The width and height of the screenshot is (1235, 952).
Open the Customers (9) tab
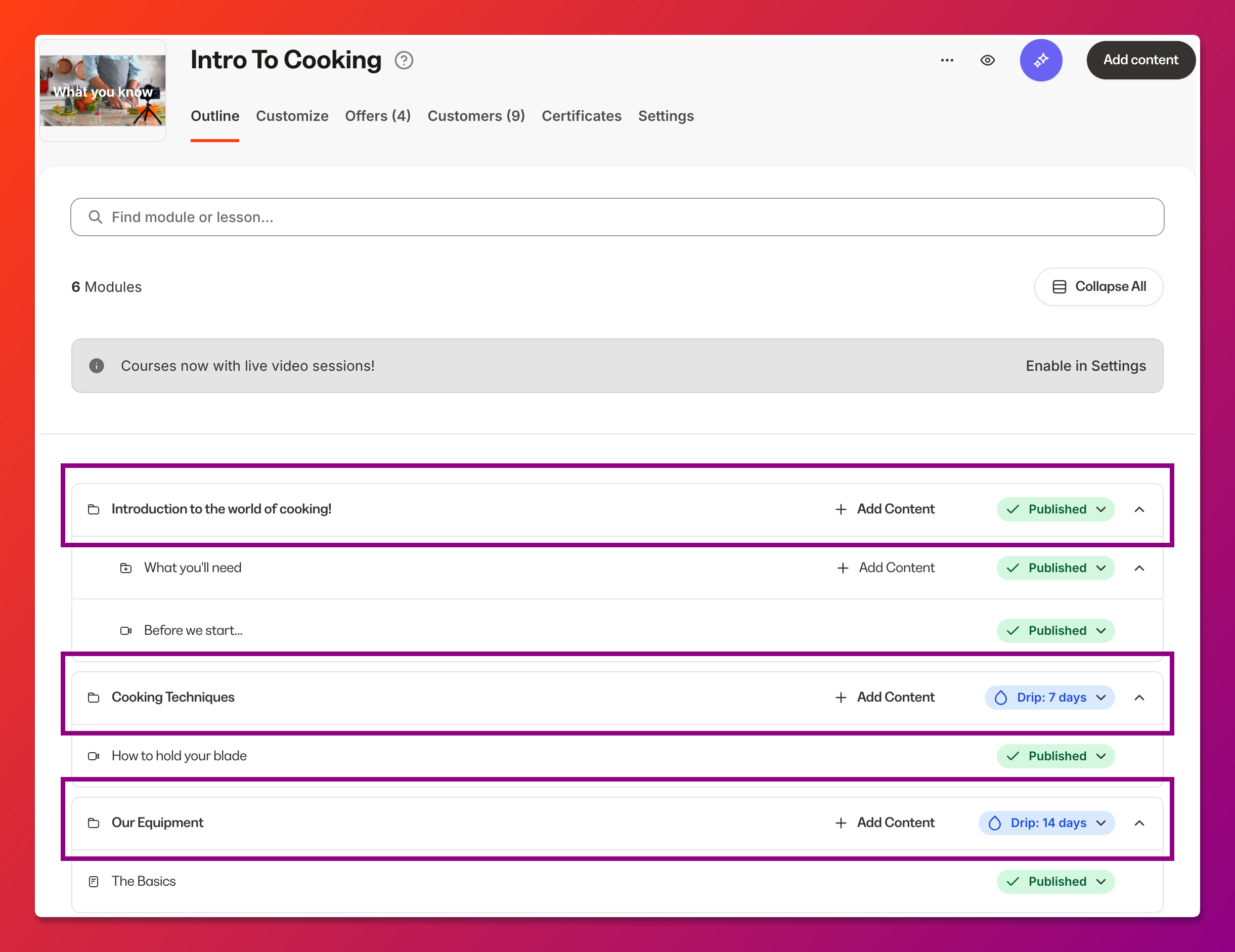(476, 116)
